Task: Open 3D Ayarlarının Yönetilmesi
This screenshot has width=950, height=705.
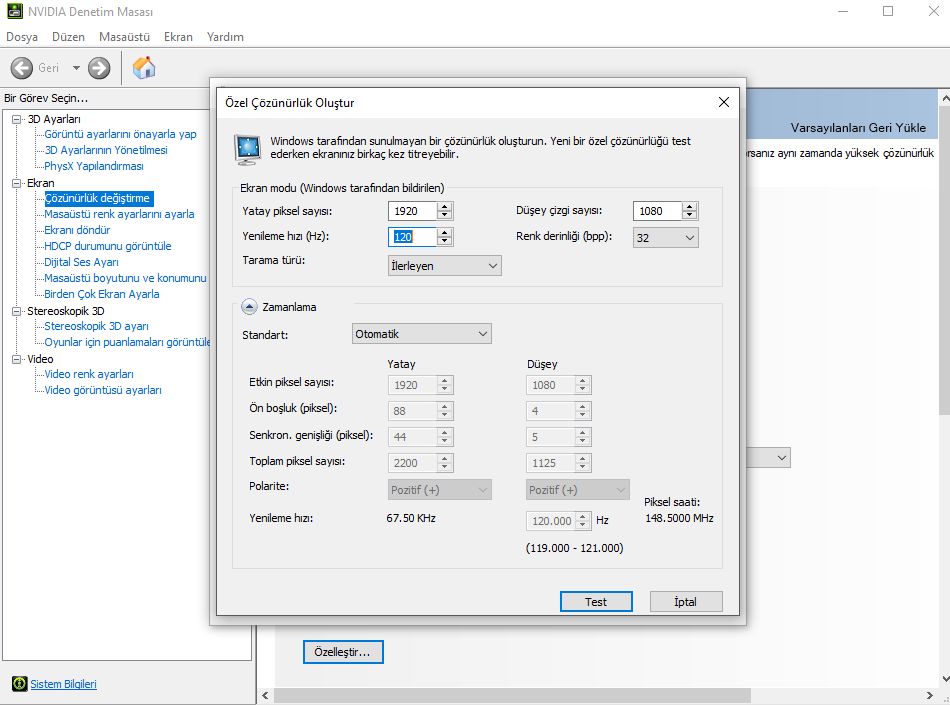Action: tap(105, 150)
